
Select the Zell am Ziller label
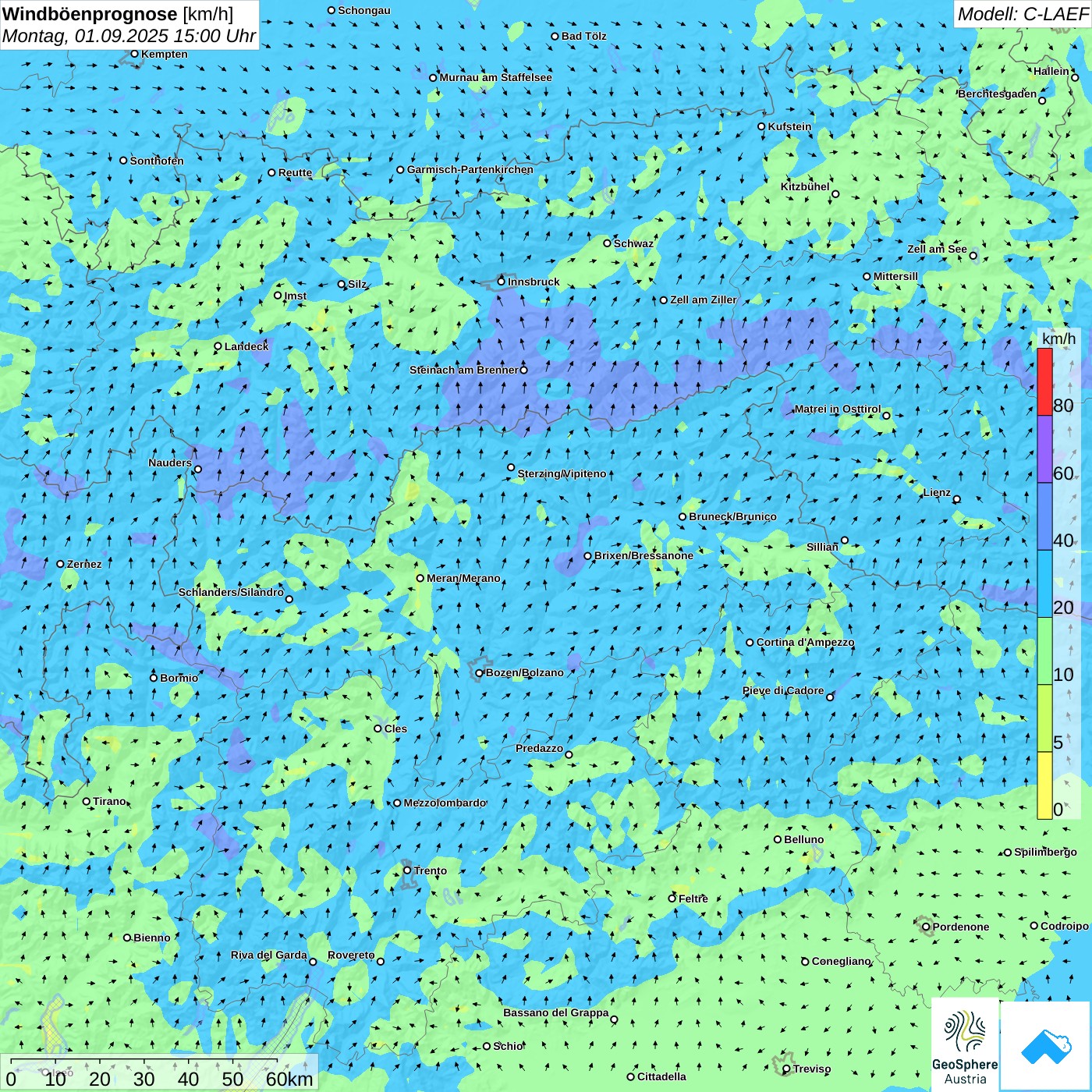pyautogui.click(x=704, y=300)
